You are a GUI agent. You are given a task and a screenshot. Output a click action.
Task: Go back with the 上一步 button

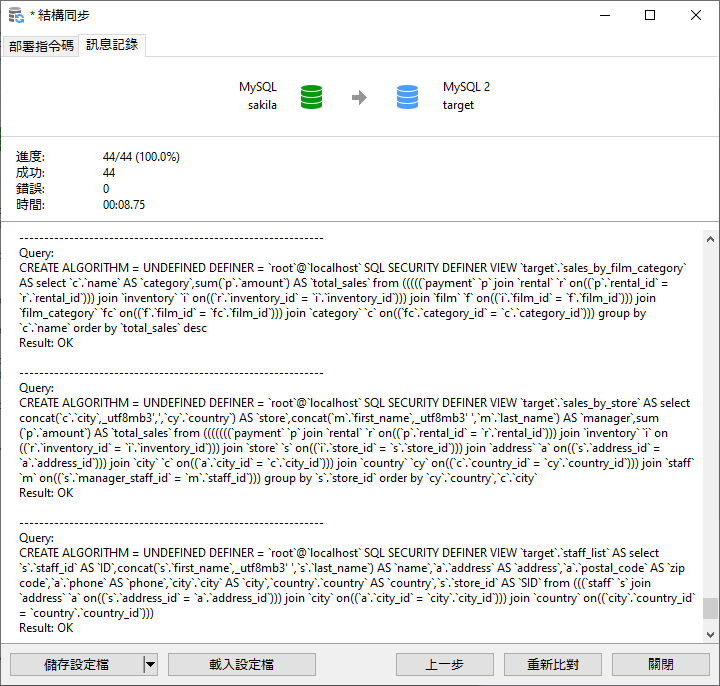[444, 664]
